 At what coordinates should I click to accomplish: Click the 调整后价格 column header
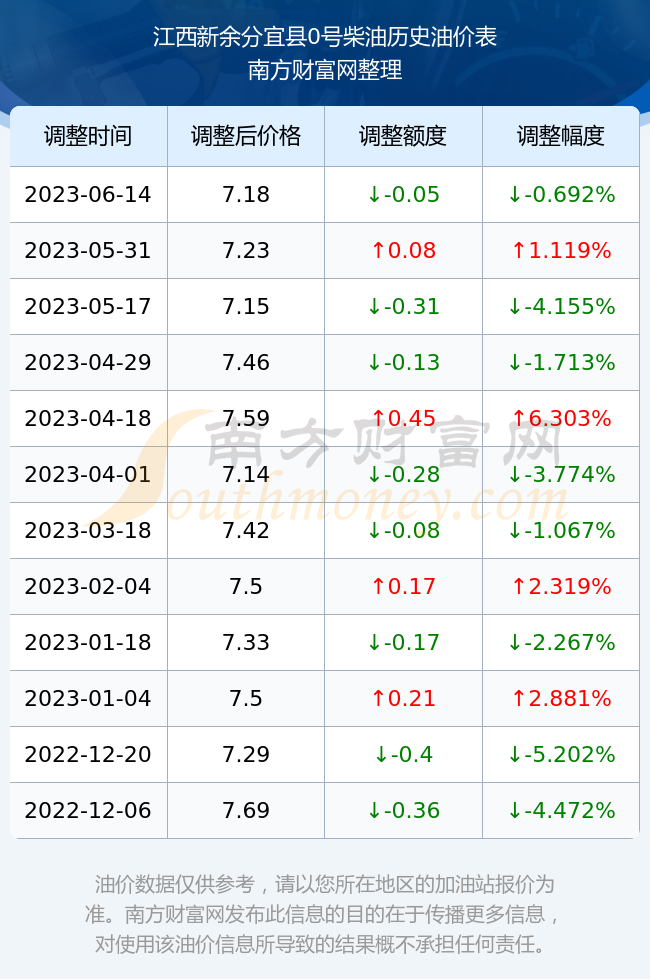pyautogui.click(x=246, y=136)
